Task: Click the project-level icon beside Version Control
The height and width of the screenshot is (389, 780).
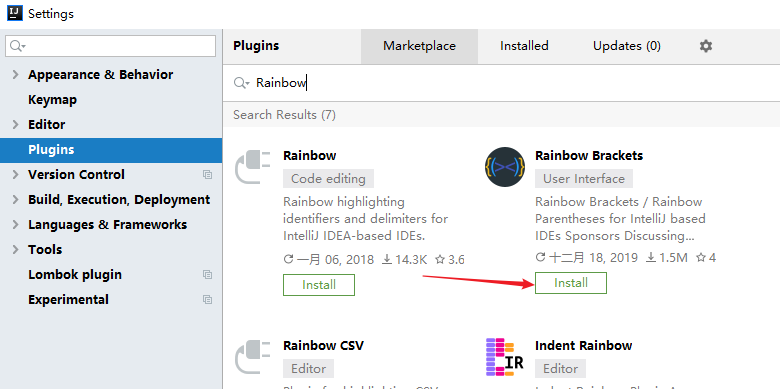Action: (207, 175)
